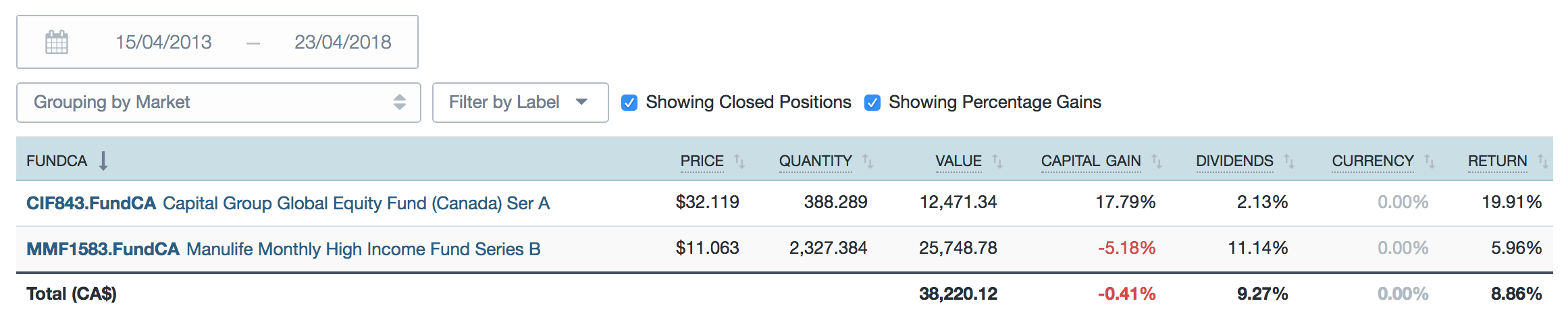Edit the start date 15/04/2013
This screenshot has height=316, width=1568.
point(163,42)
